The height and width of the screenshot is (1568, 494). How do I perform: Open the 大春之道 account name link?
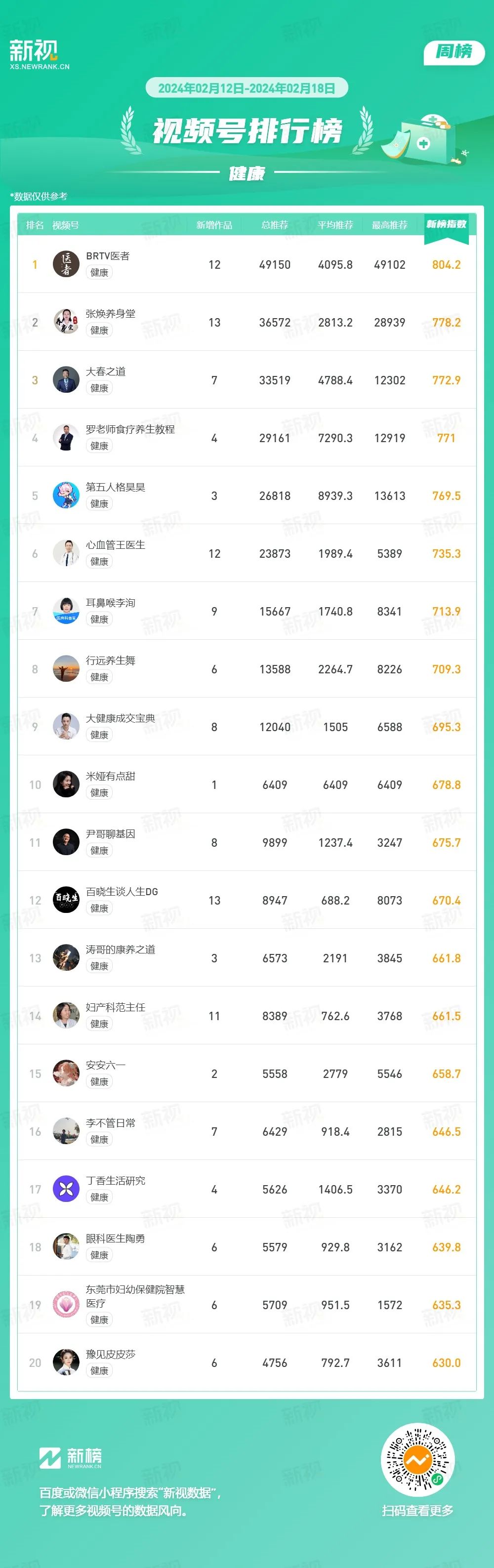(x=106, y=371)
